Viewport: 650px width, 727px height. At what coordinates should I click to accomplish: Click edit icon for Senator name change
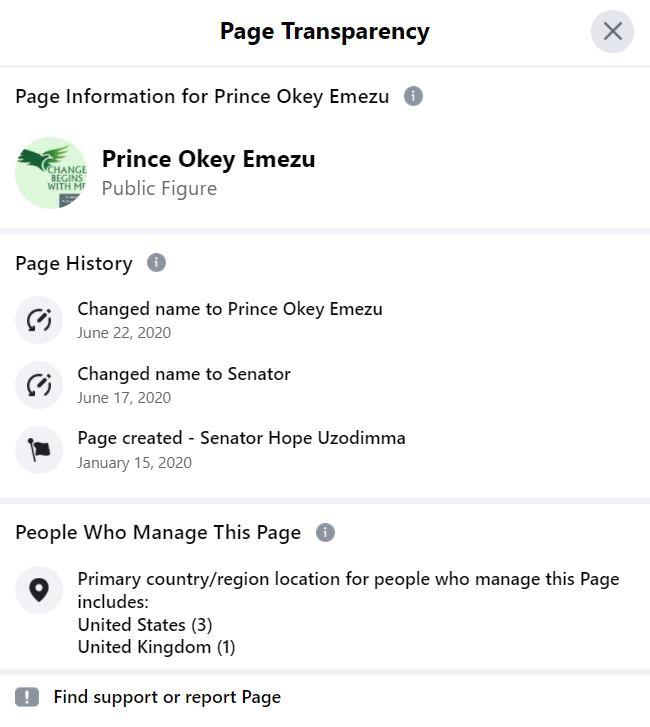[39, 385]
